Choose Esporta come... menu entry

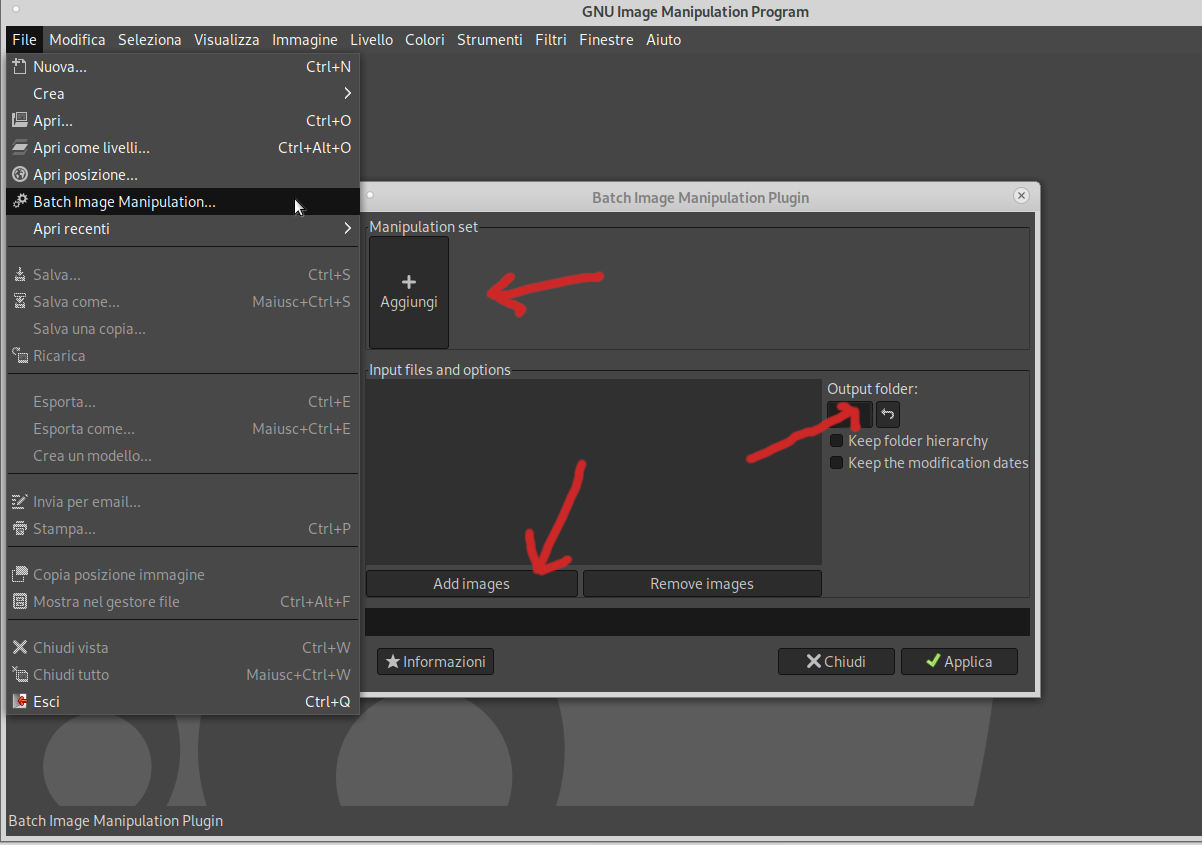click(x=182, y=429)
